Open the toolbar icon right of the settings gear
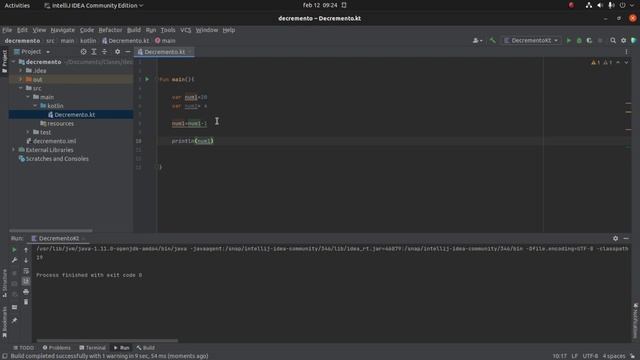640x360 pixels. click(x=633, y=40)
